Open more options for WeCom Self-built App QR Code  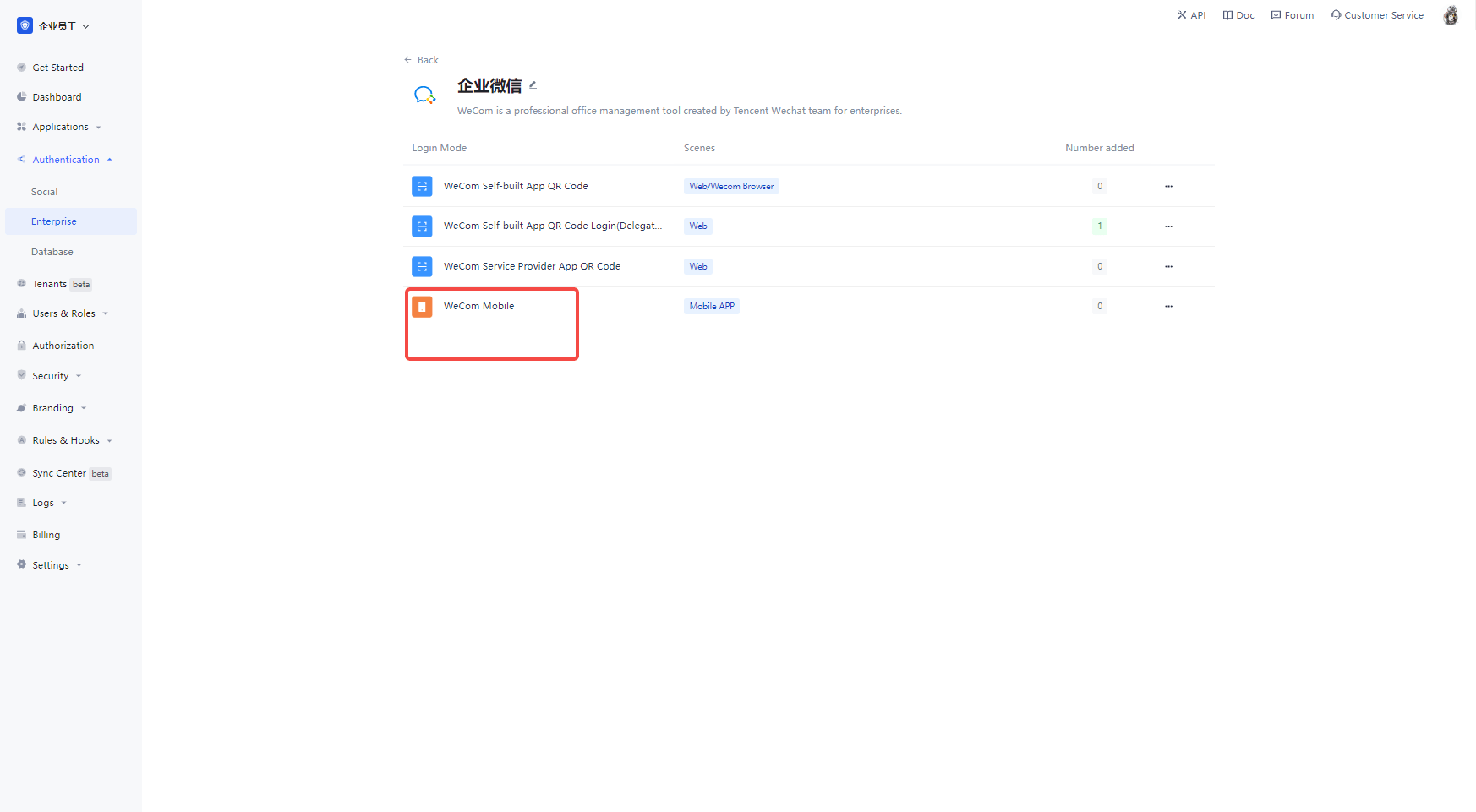tap(1168, 187)
